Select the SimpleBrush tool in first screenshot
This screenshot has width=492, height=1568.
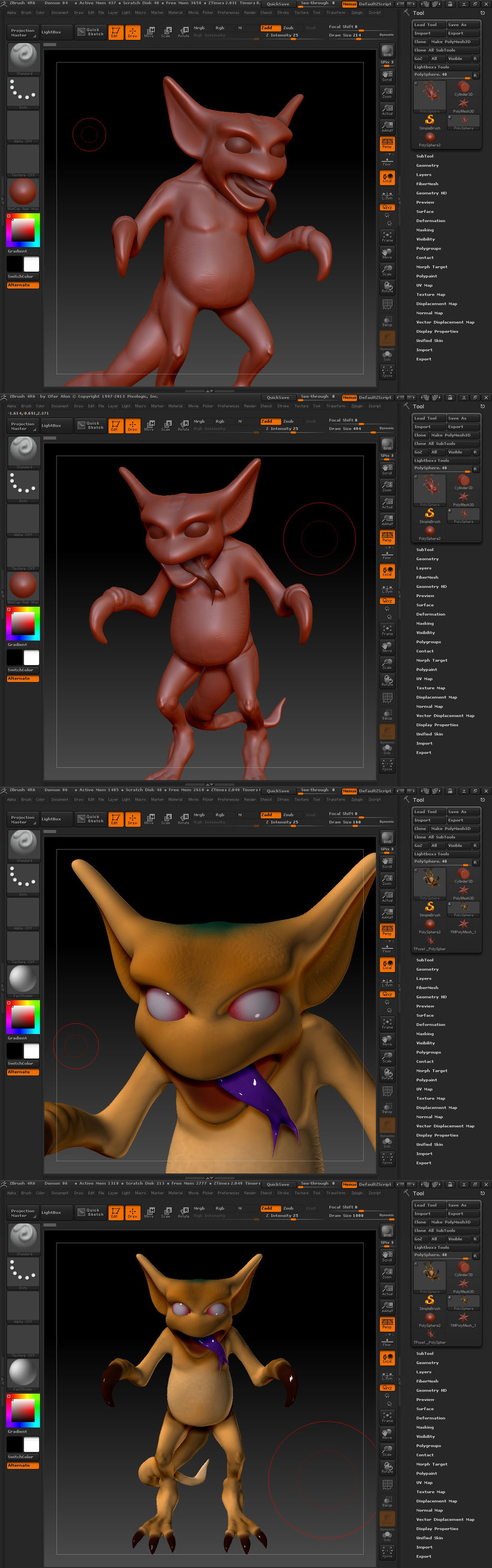pyautogui.click(x=429, y=122)
